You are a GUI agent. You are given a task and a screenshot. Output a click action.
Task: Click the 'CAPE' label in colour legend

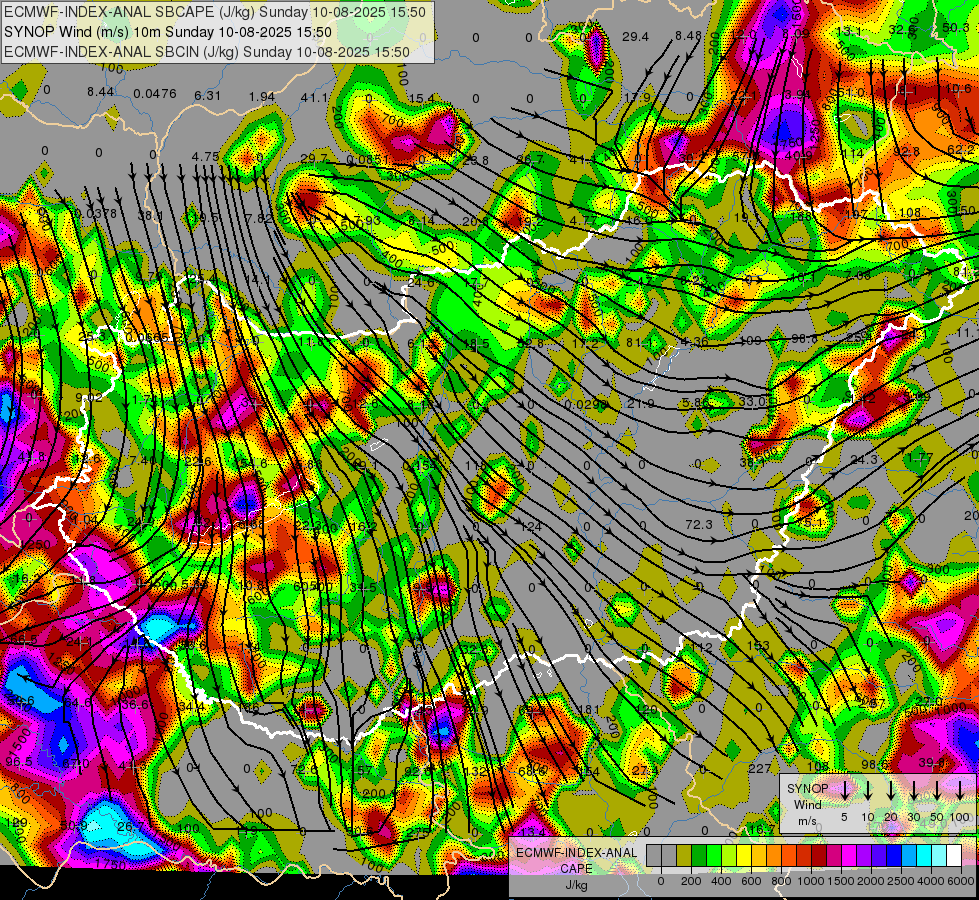point(576,869)
